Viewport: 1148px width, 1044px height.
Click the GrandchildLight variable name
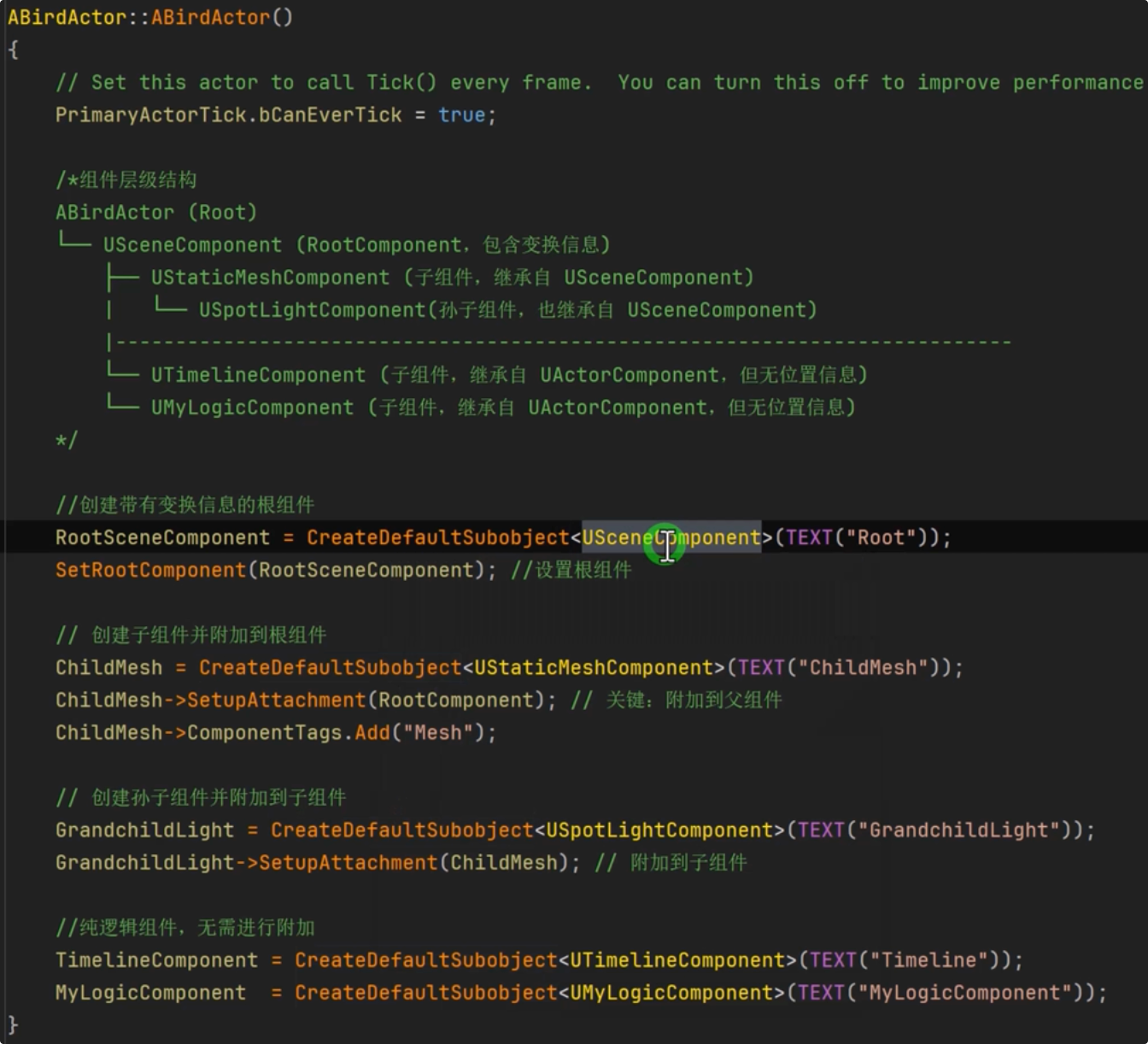pyautogui.click(x=143, y=829)
